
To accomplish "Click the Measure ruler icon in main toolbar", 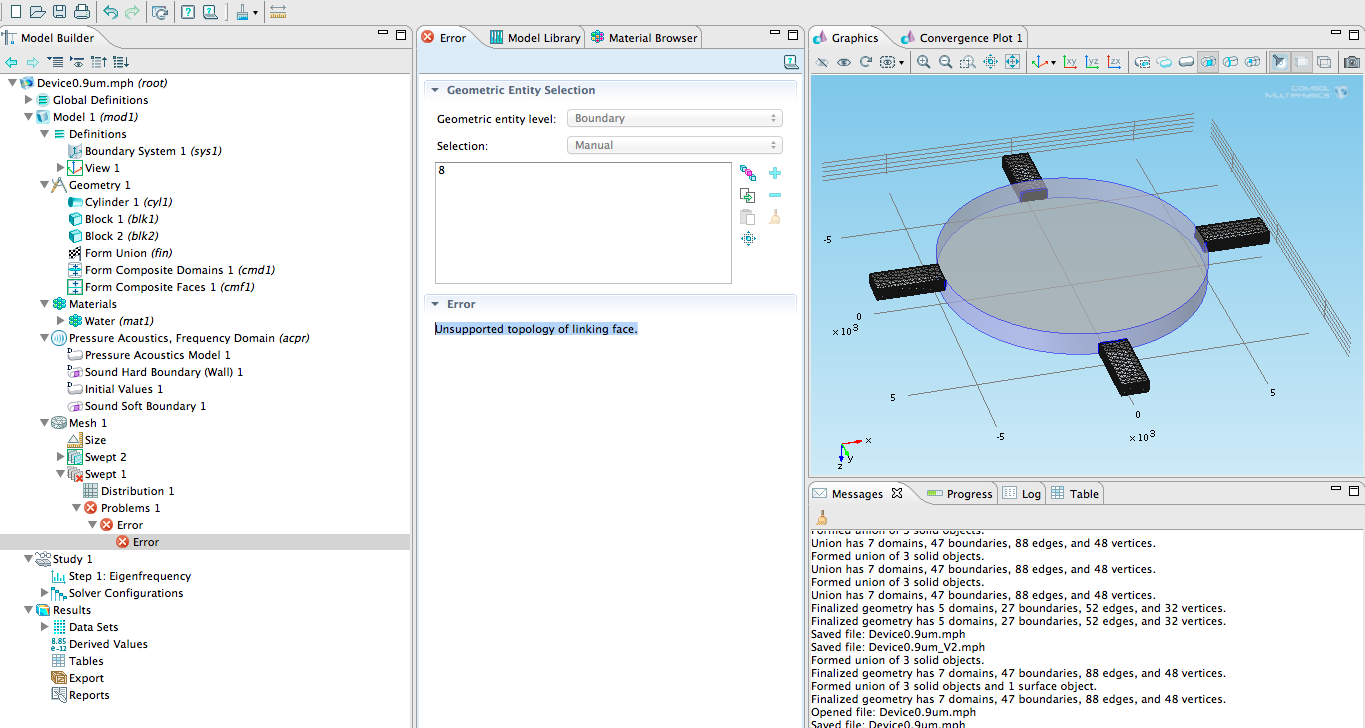I will pos(278,12).
